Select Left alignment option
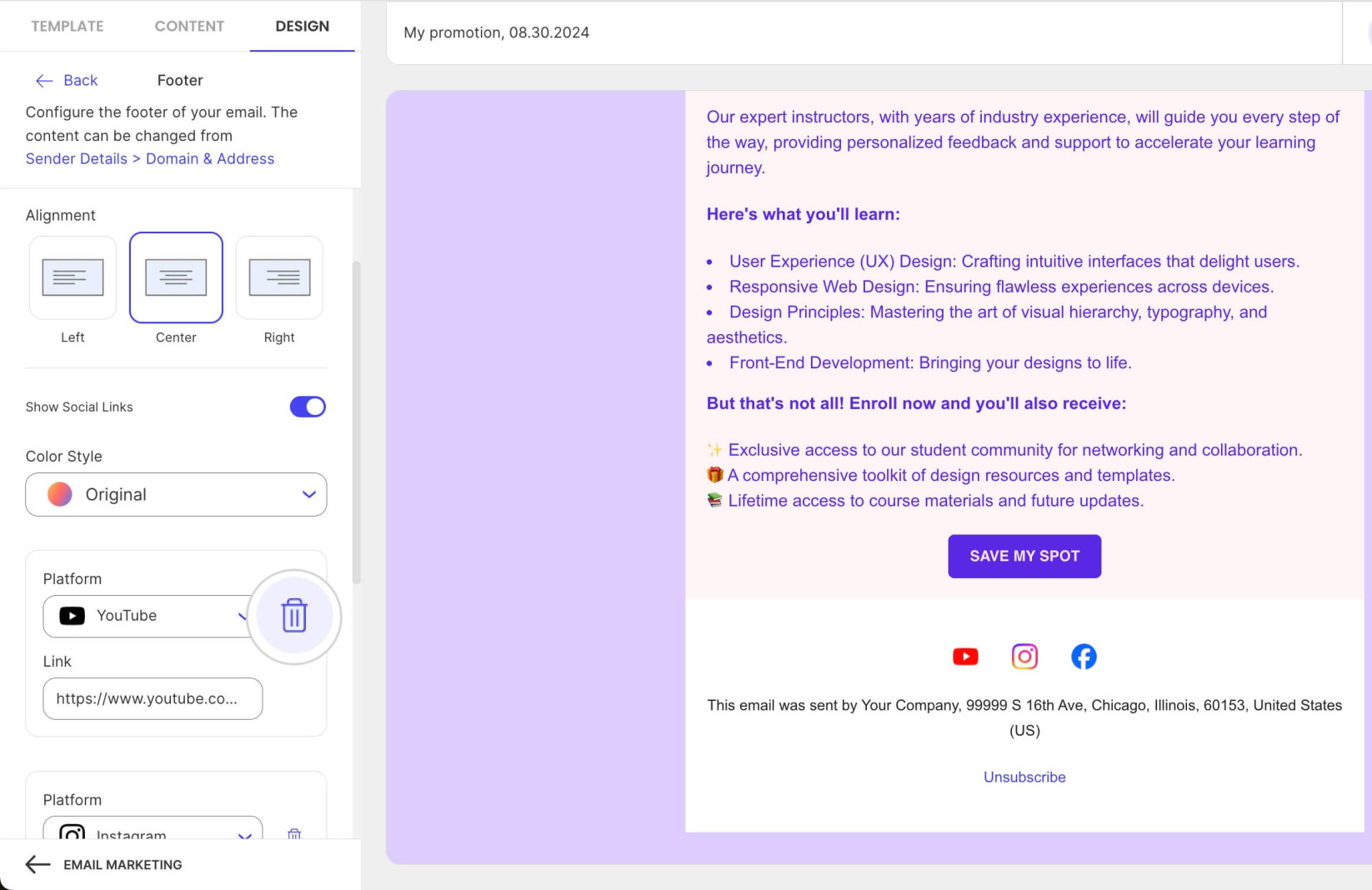Viewport: 1372px width, 890px height. point(73,277)
